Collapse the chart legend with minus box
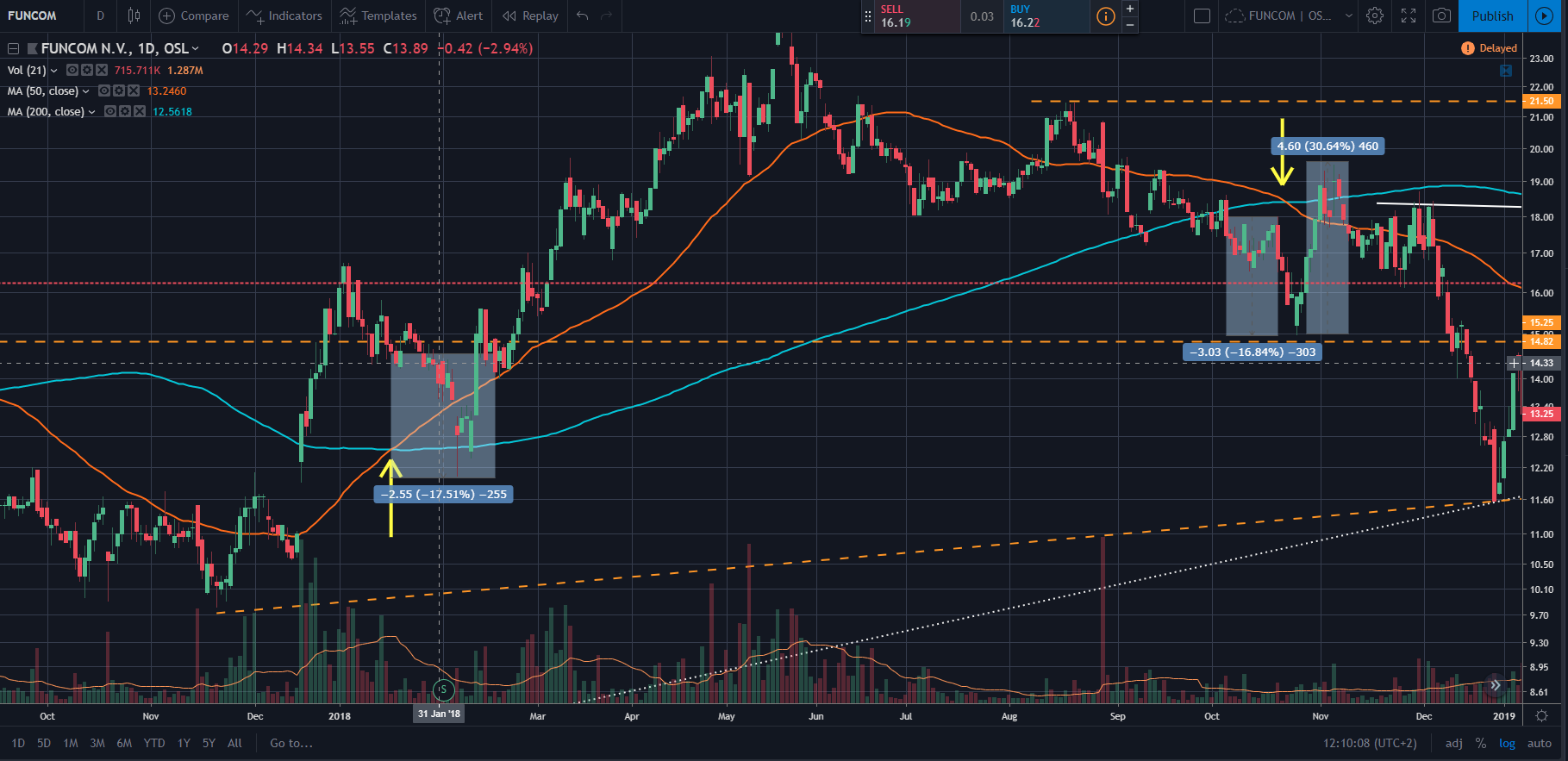Screen dimensions: 1568x761 pos(13,48)
